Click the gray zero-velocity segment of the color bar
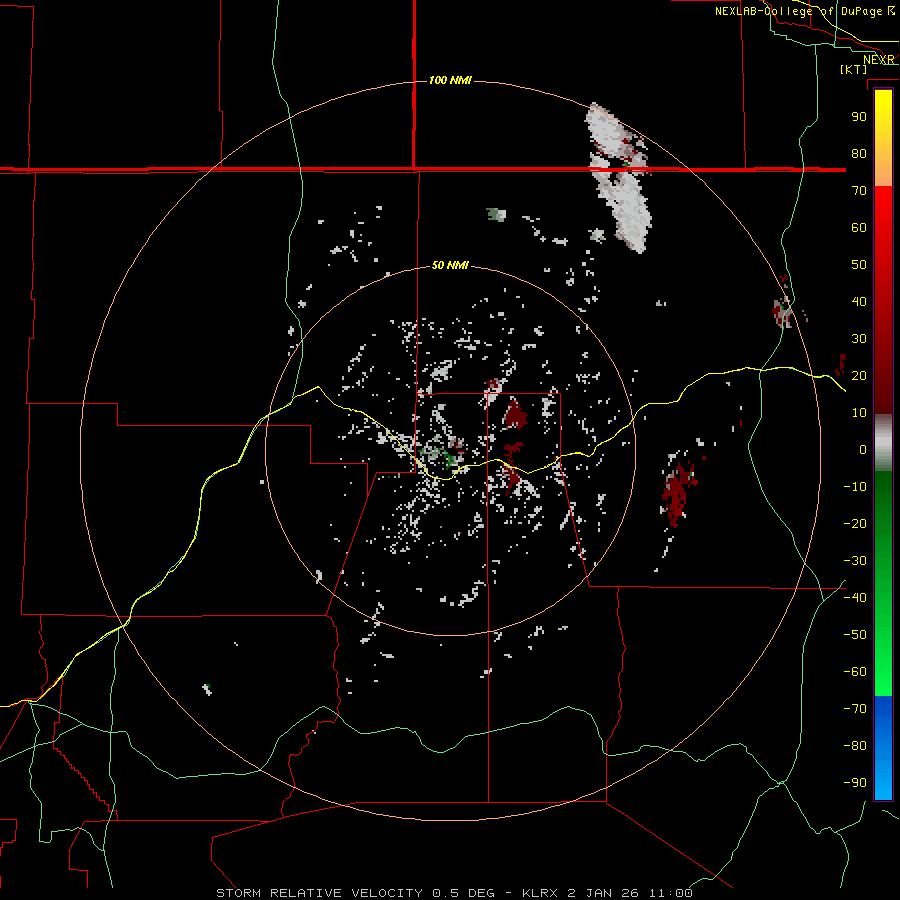 [883, 443]
